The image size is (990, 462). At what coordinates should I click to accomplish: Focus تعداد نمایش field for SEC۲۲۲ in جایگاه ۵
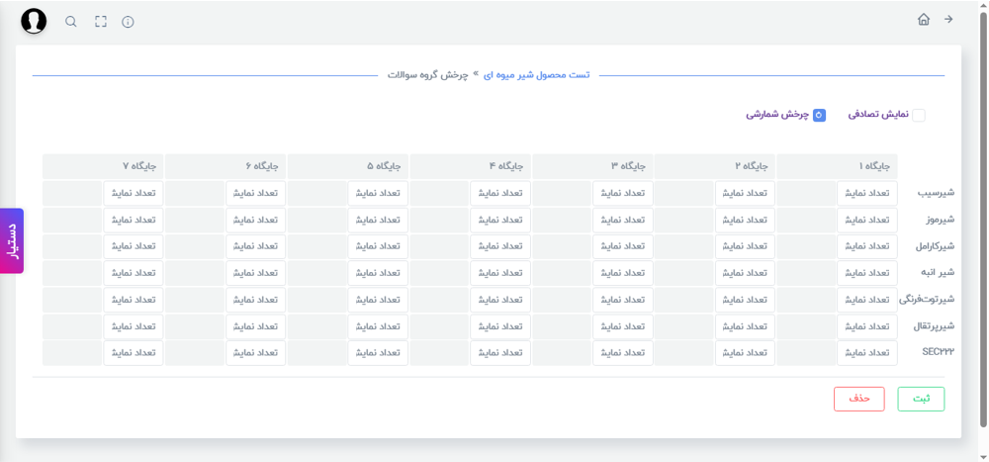coord(378,353)
